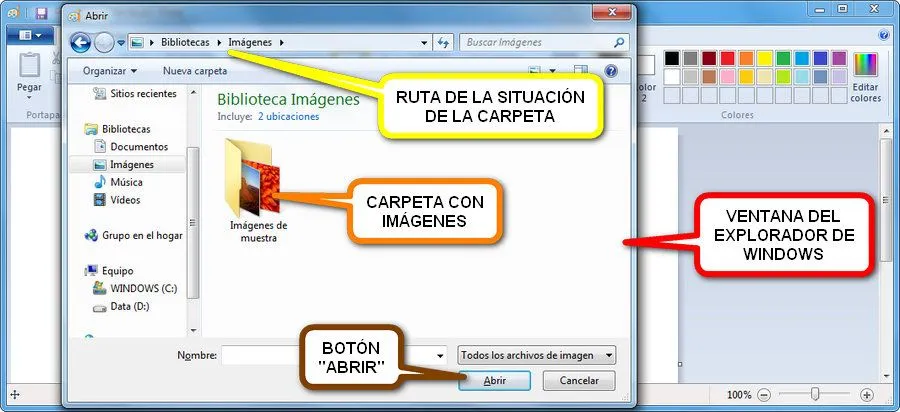Click the 100% zoom level in Paint
Viewport: 900px width, 412px height.
point(739,395)
